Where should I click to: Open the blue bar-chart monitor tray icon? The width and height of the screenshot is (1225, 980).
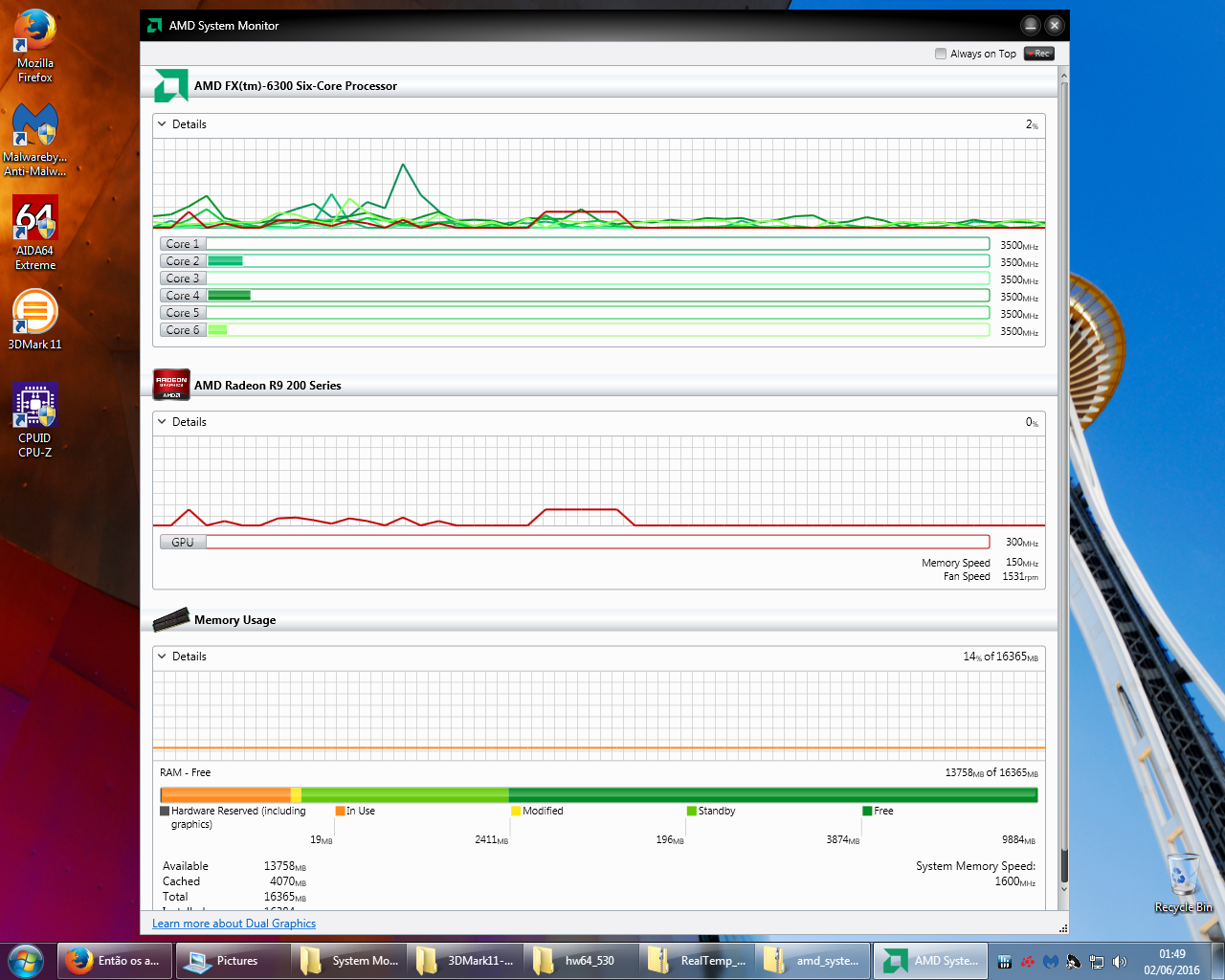click(1005, 962)
